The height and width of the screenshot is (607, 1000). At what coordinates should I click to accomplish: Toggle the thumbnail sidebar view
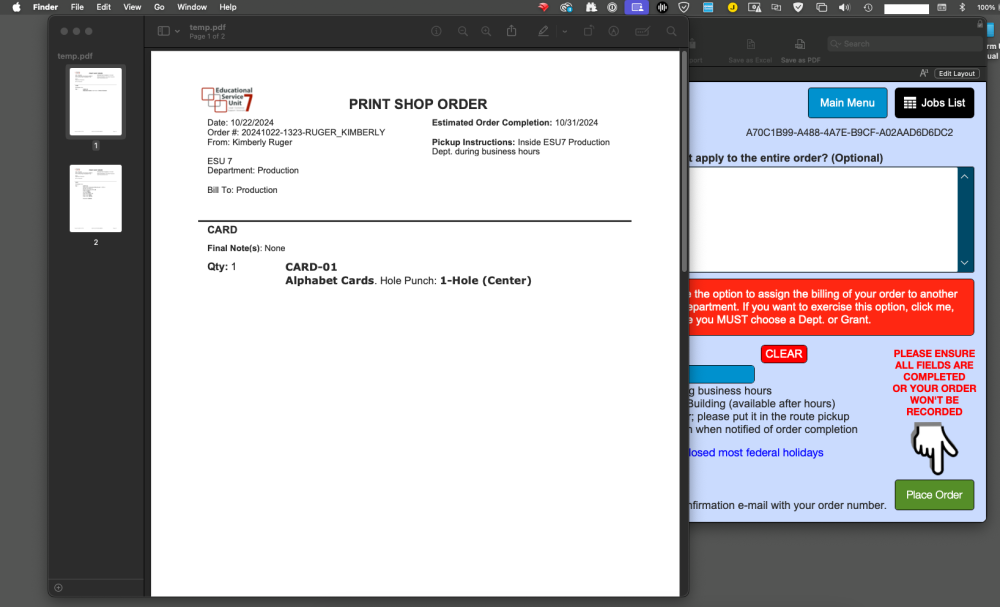coord(164,31)
